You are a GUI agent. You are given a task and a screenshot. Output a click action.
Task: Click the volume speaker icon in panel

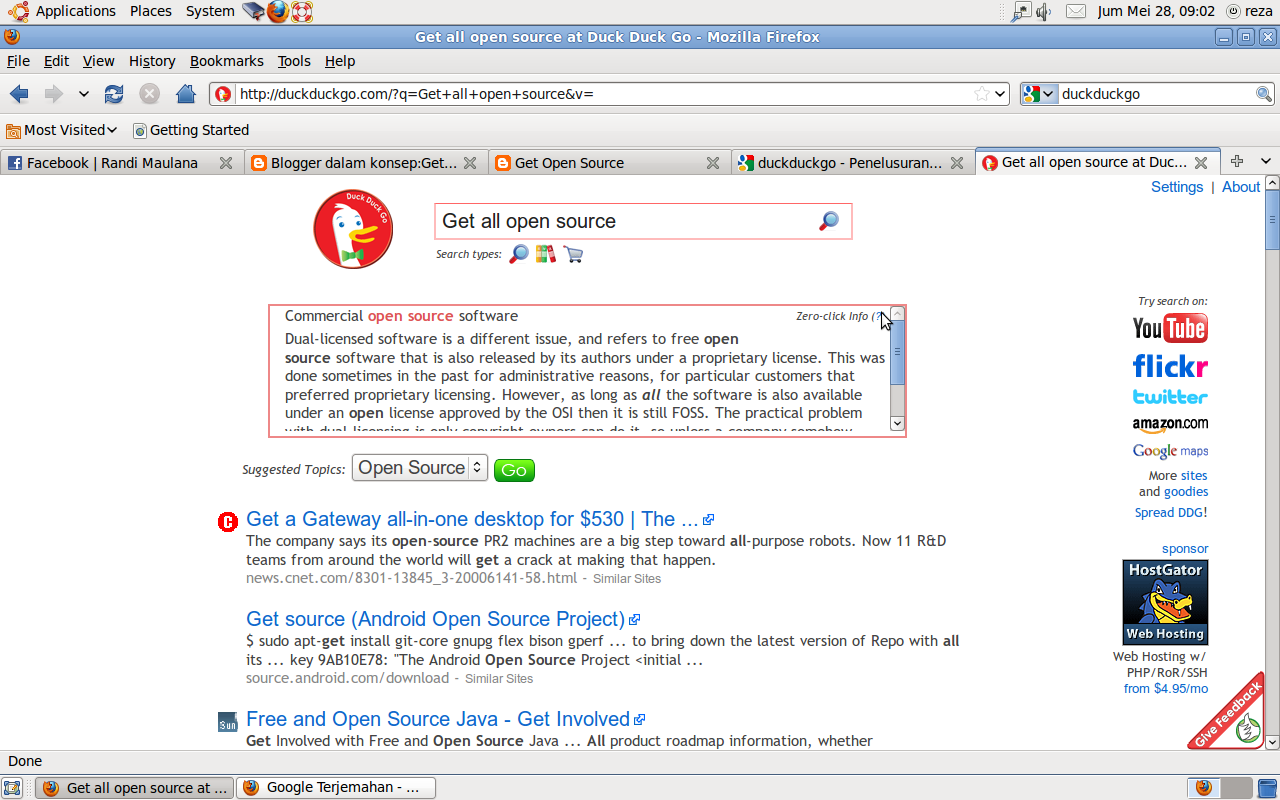(1045, 12)
